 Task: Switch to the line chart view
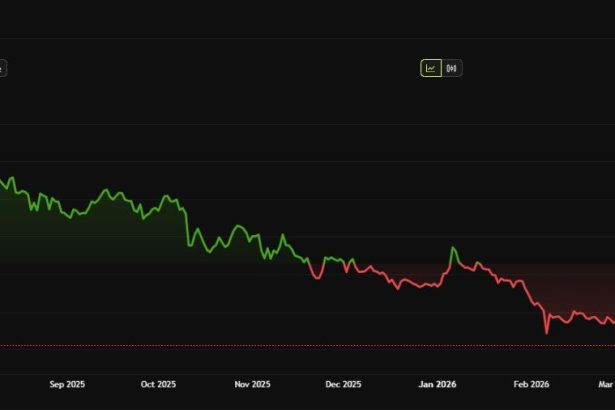click(x=431, y=68)
